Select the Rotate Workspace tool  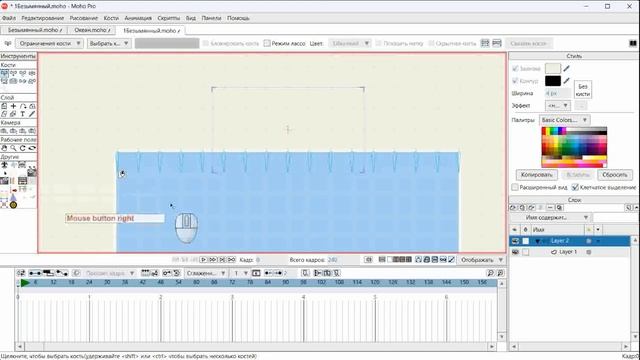click(23, 148)
